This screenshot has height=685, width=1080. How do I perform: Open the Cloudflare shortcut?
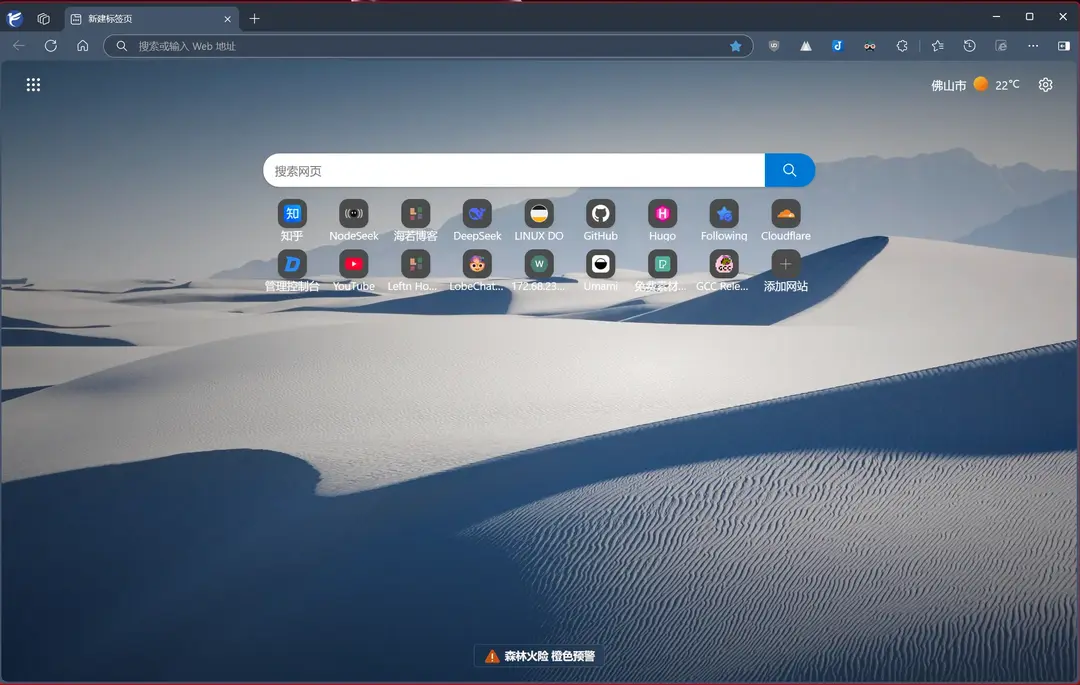(785, 214)
